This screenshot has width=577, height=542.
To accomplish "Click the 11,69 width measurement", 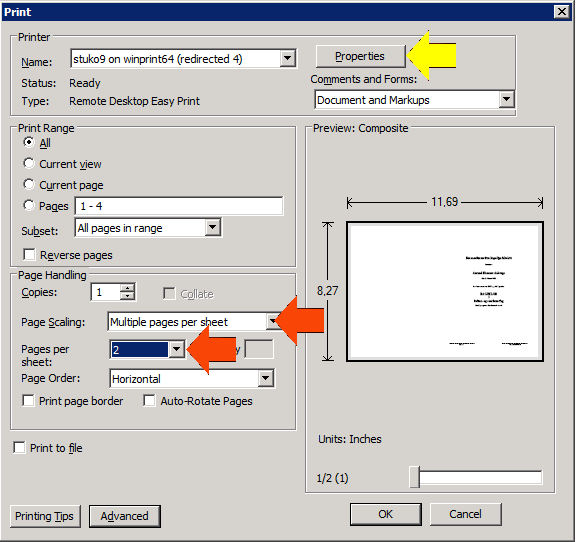I will (x=445, y=202).
